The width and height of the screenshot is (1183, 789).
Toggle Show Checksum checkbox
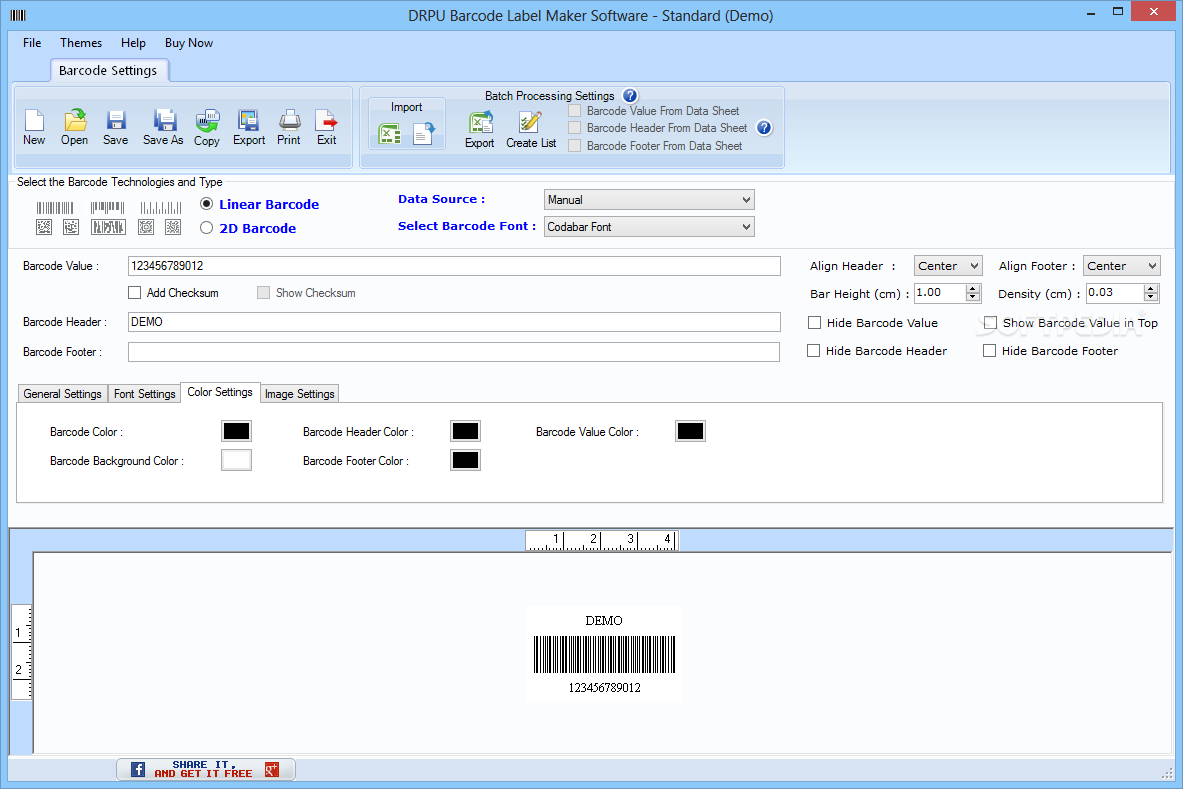pos(263,293)
